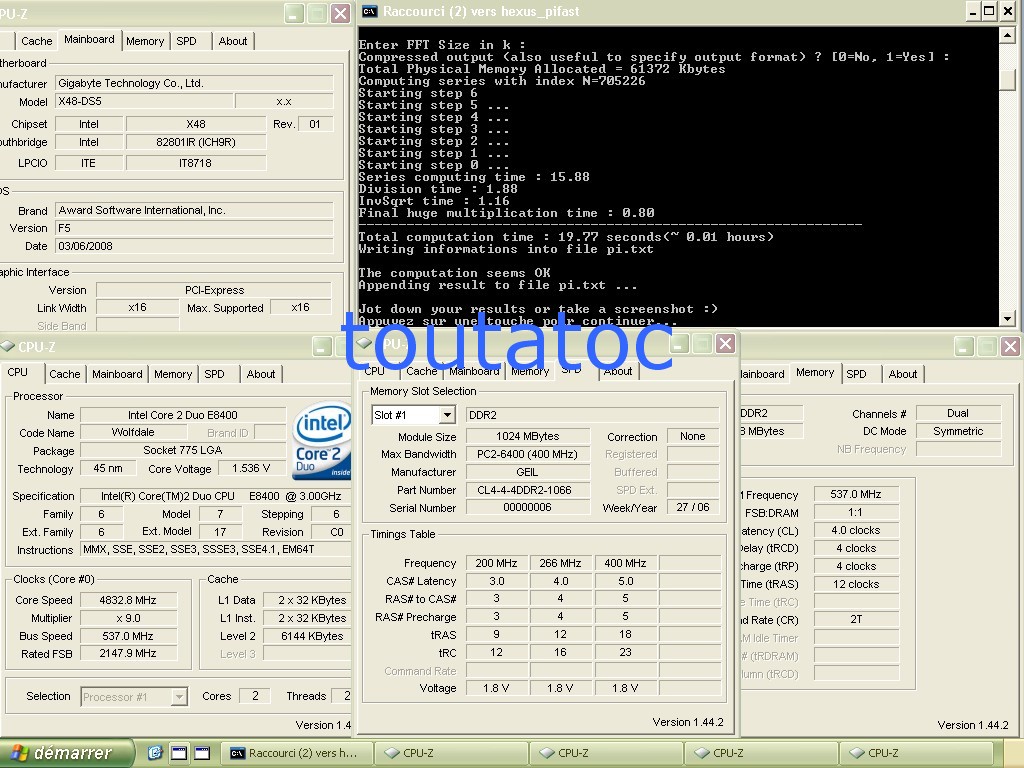Open the Memory tab in the top-left CPU-Z window
Image resolution: width=1024 pixels, height=768 pixels.
pyautogui.click(x=145, y=41)
